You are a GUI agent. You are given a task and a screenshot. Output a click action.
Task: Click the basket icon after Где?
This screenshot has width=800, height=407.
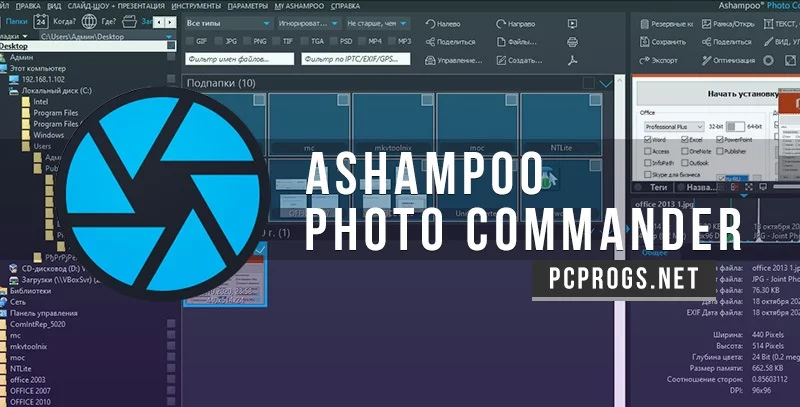point(130,22)
